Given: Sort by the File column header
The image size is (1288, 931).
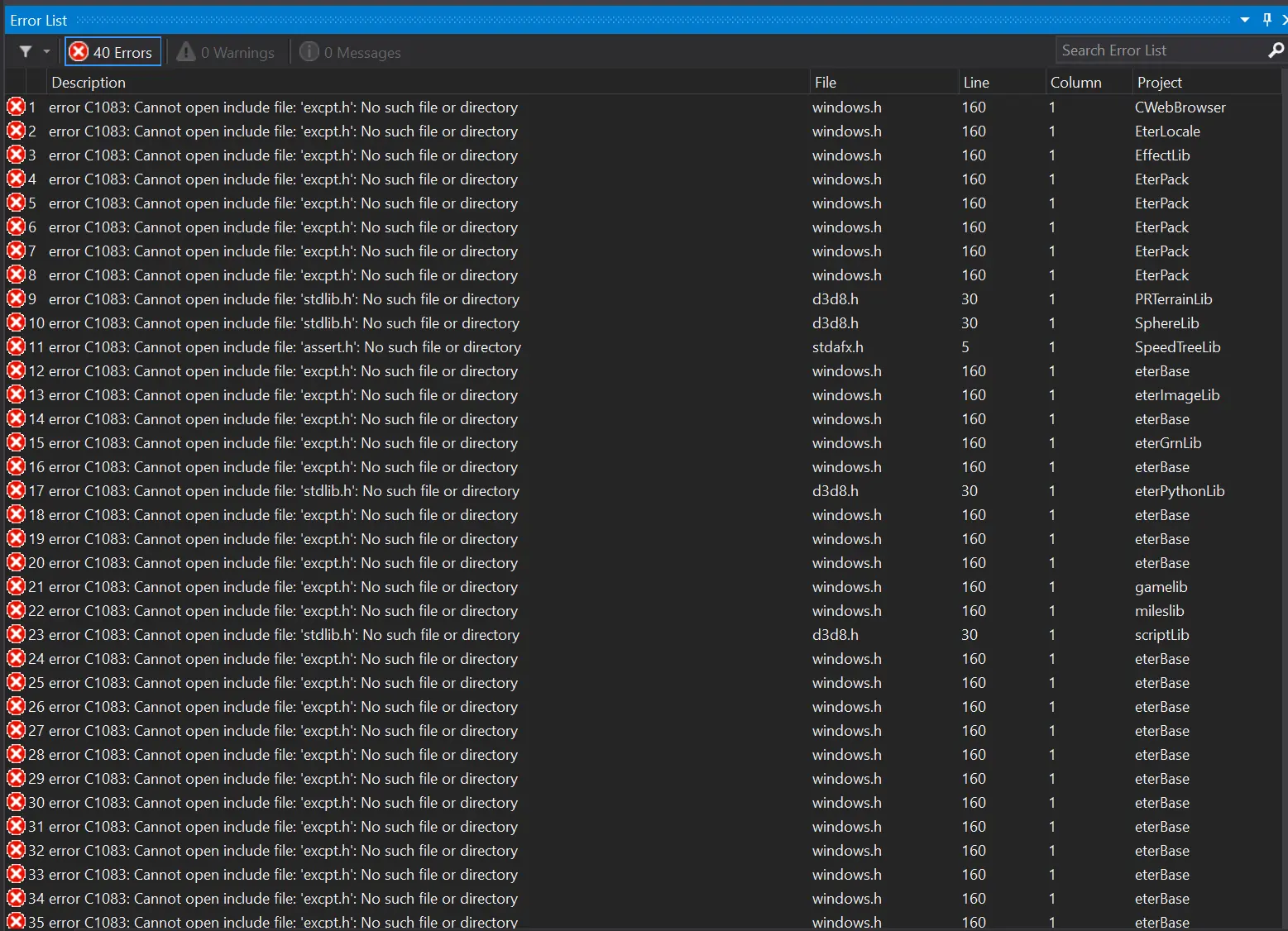Looking at the screenshot, I should [826, 82].
